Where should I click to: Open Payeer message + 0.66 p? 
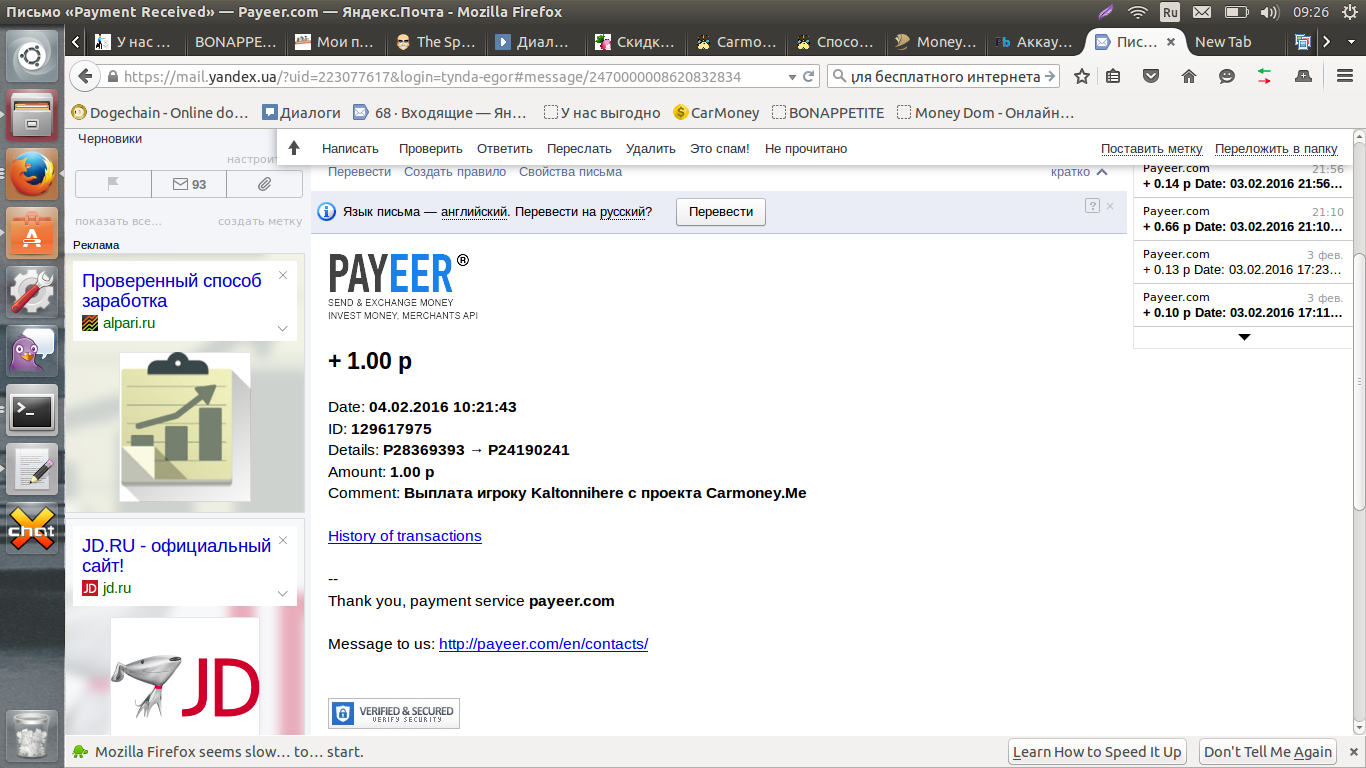pos(1244,220)
